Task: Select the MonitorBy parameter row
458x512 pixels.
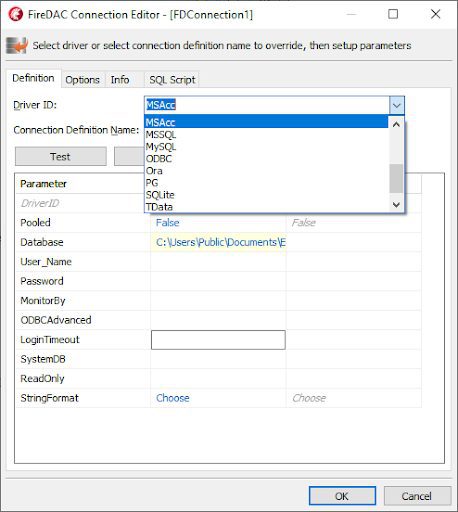Action: [219, 301]
